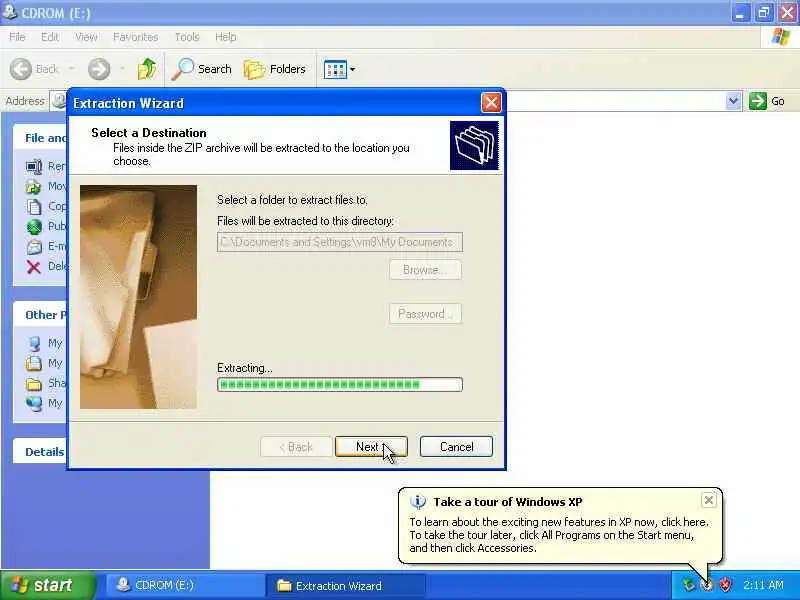Open the Favorites menu
Viewport: 800px width, 600px height.
(x=135, y=37)
